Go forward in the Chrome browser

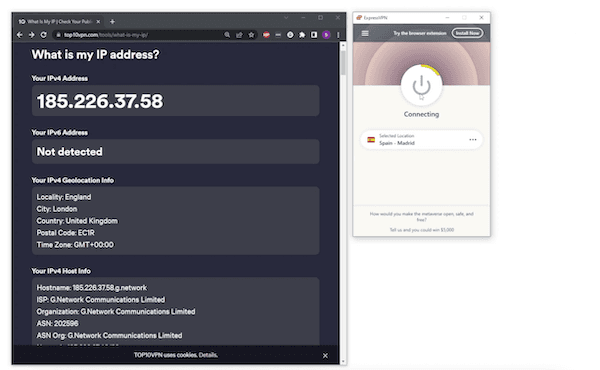pos(31,35)
